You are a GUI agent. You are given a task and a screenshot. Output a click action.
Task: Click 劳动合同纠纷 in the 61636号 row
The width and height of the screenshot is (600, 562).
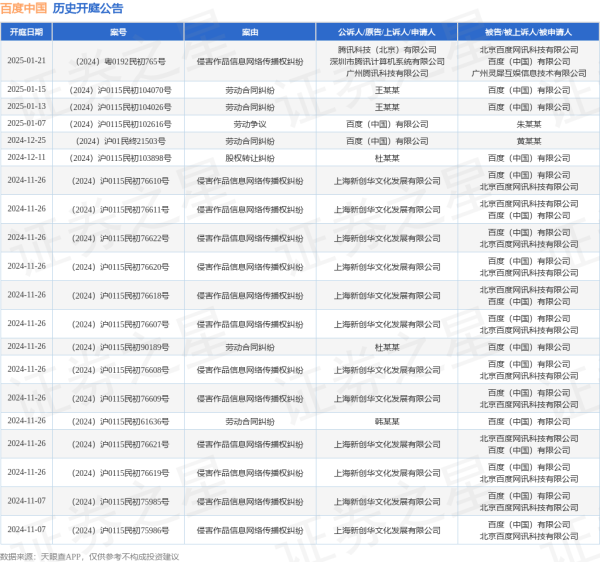coord(250,422)
